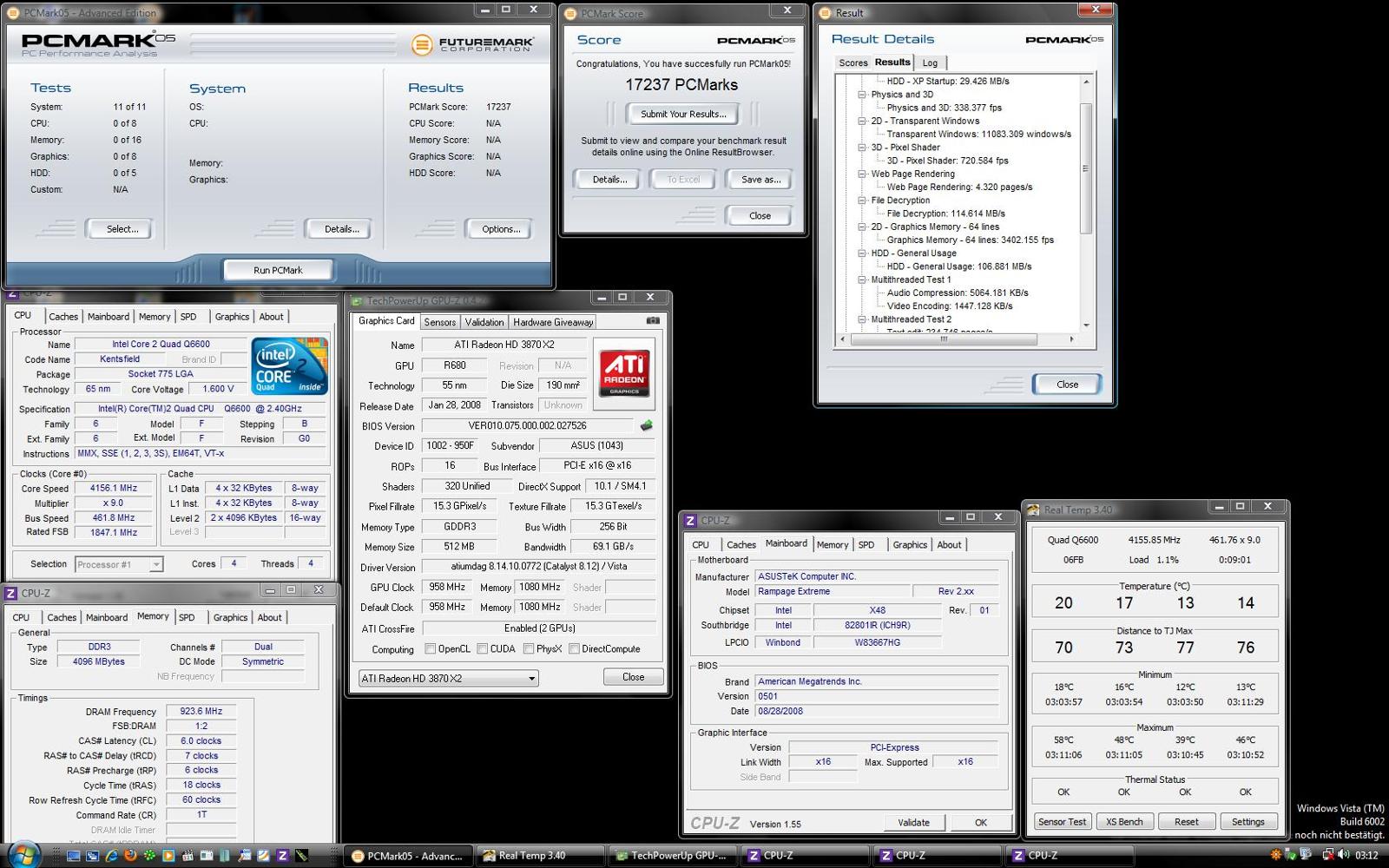
Task: Click XS Bench in Real Temp
Action: (x=1124, y=821)
